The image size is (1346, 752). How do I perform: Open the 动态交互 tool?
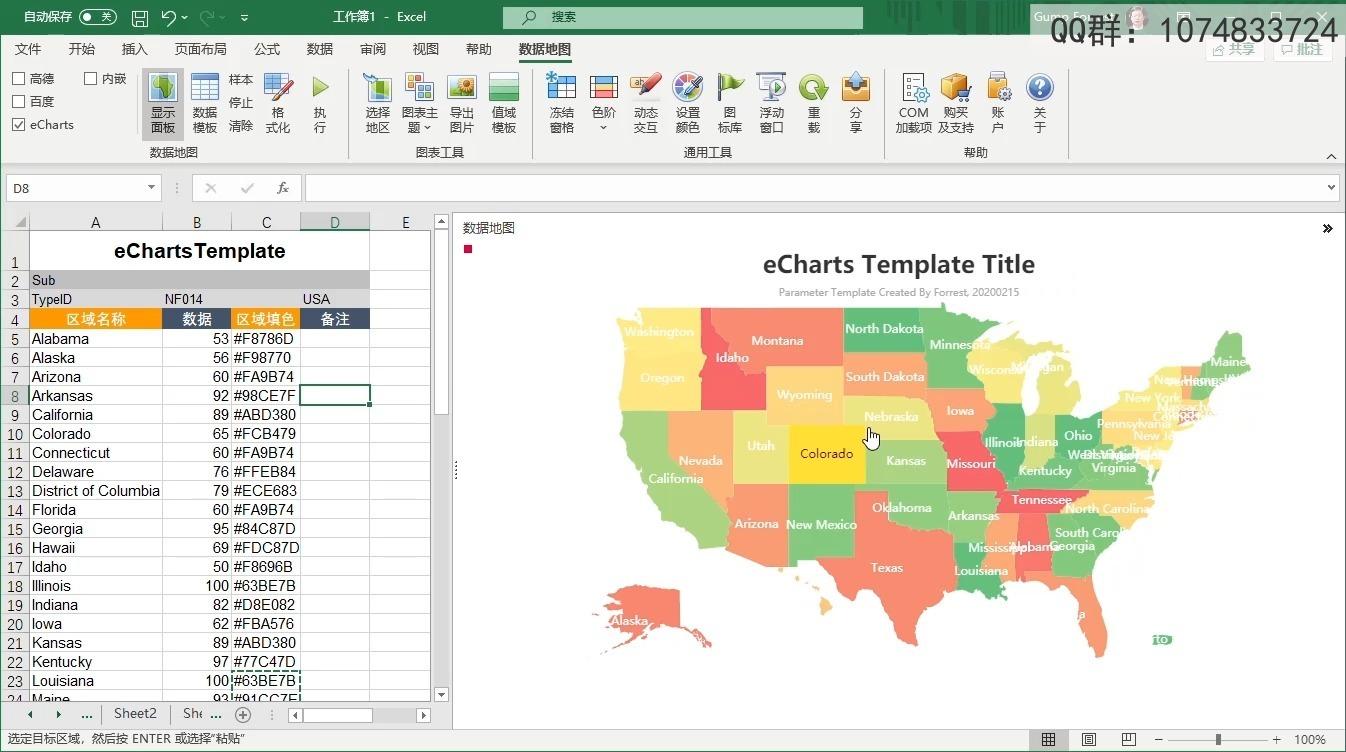[x=646, y=103]
